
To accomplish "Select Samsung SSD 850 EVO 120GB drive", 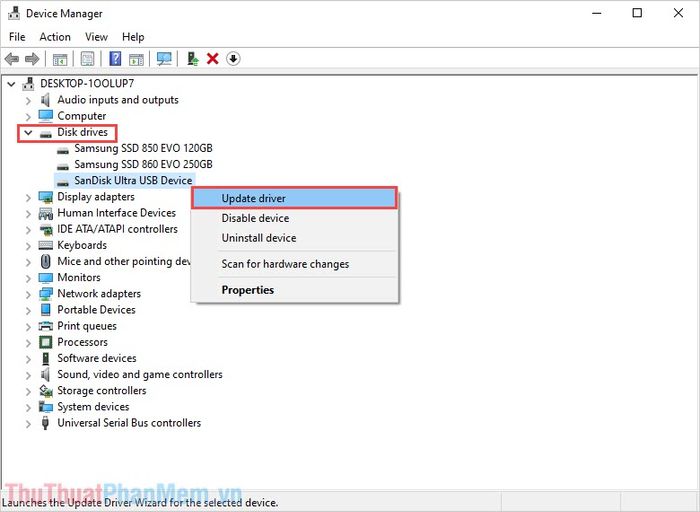I will pyautogui.click(x=143, y=148).
